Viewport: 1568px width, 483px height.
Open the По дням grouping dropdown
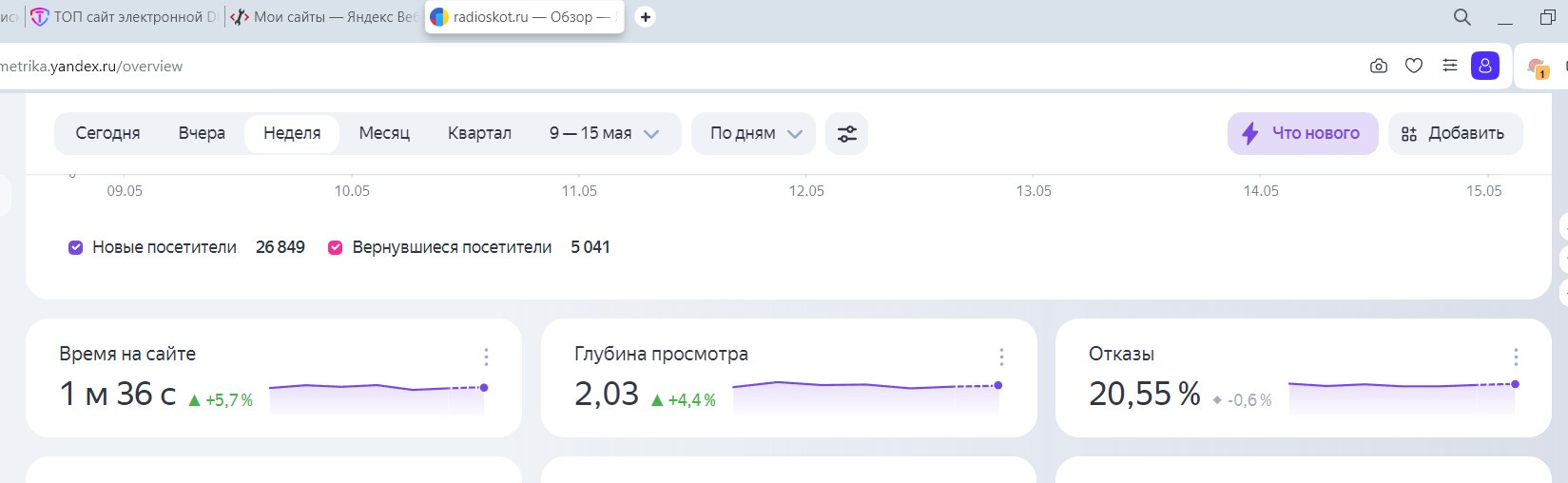tap(756, 133)
